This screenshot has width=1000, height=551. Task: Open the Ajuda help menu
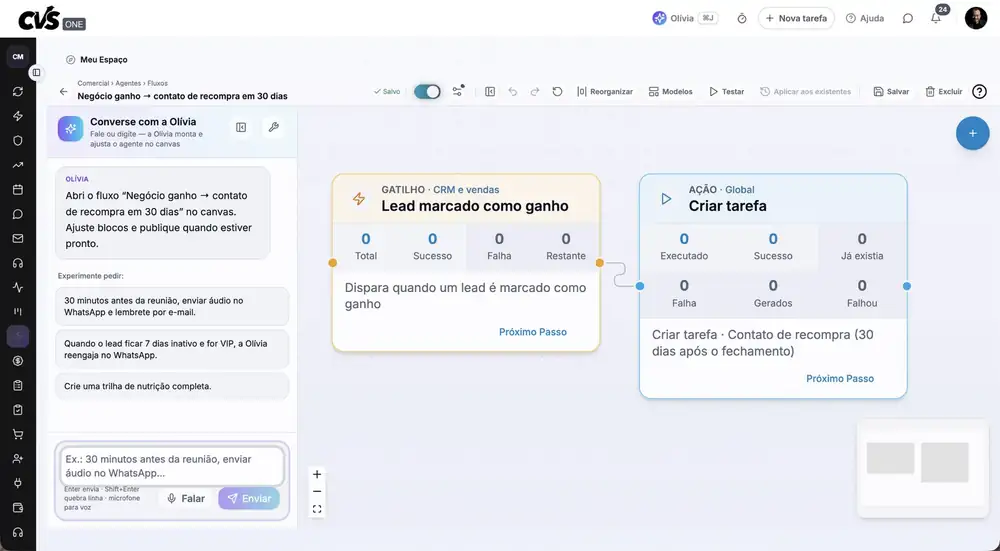(x=865, y=18)
